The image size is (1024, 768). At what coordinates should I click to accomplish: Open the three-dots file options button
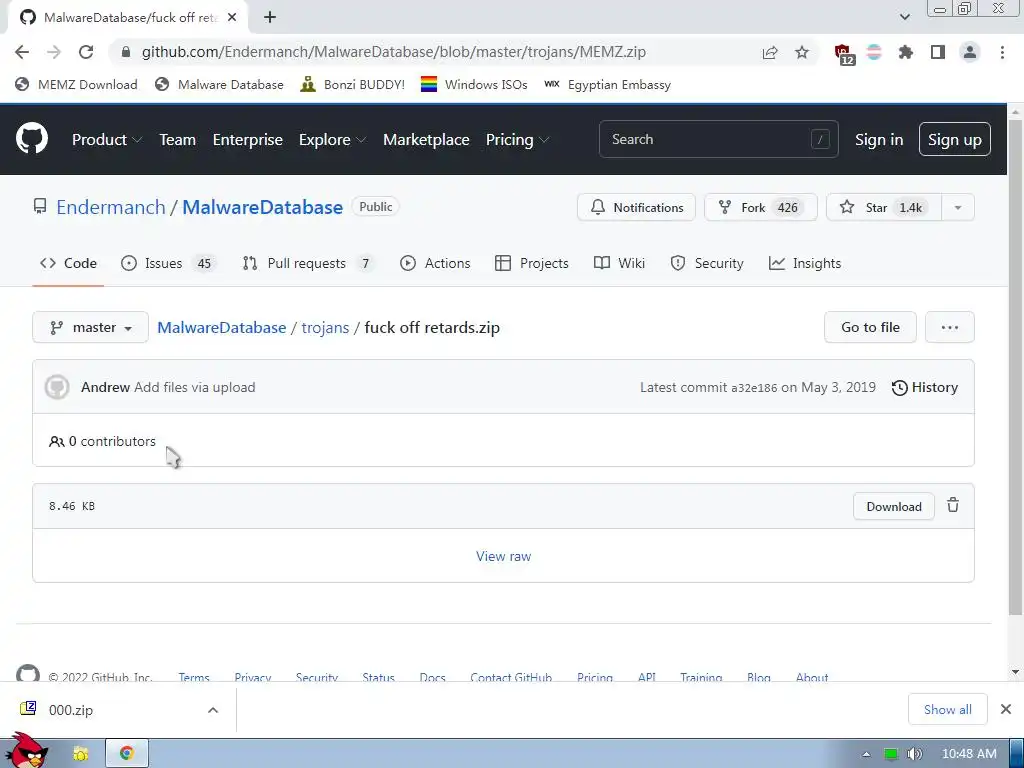pyautogui.click(x=950, y=327)
